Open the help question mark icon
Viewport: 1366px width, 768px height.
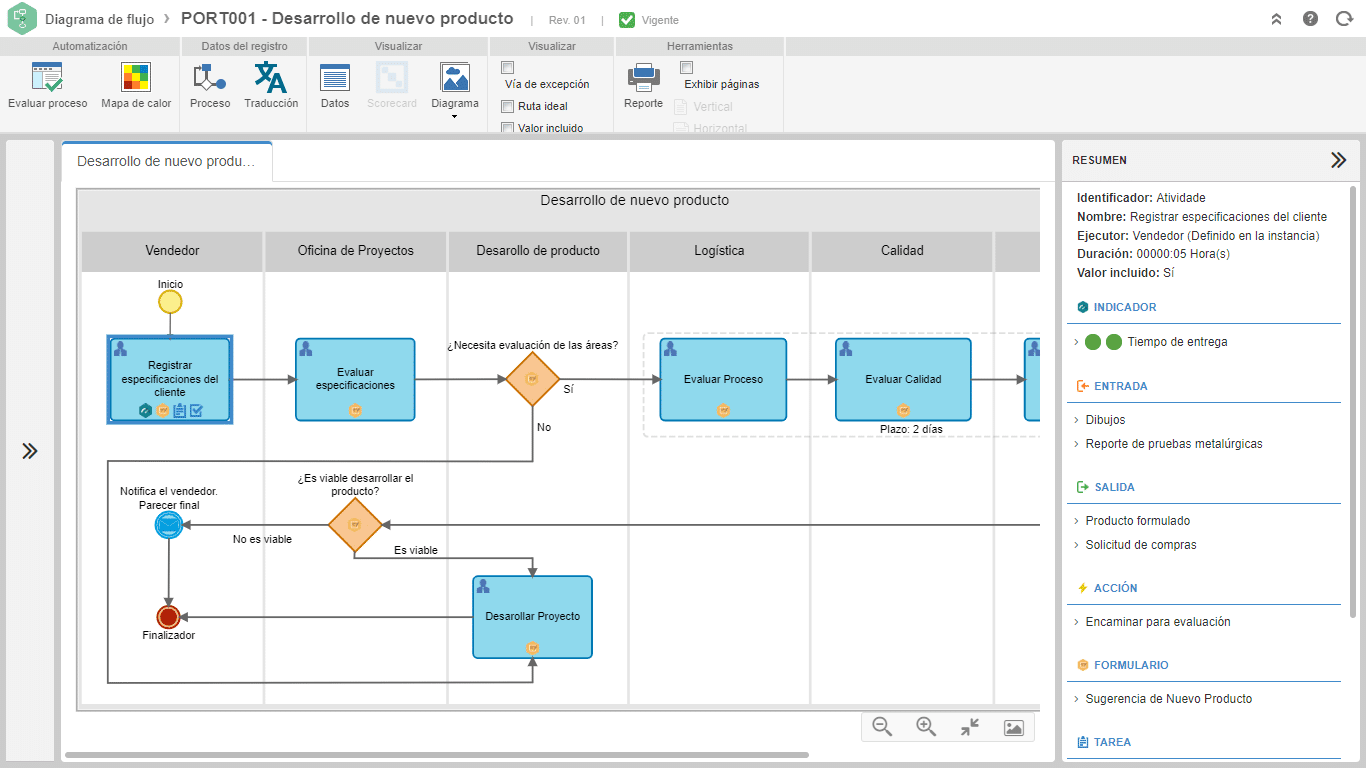[1310, 19]
